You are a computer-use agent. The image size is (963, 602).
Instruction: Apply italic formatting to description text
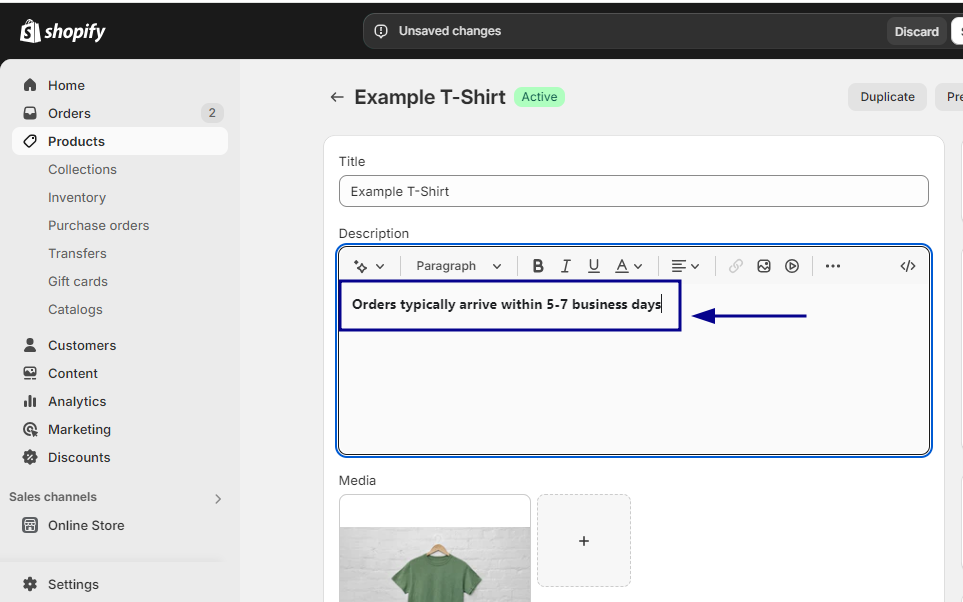(565, 265)
